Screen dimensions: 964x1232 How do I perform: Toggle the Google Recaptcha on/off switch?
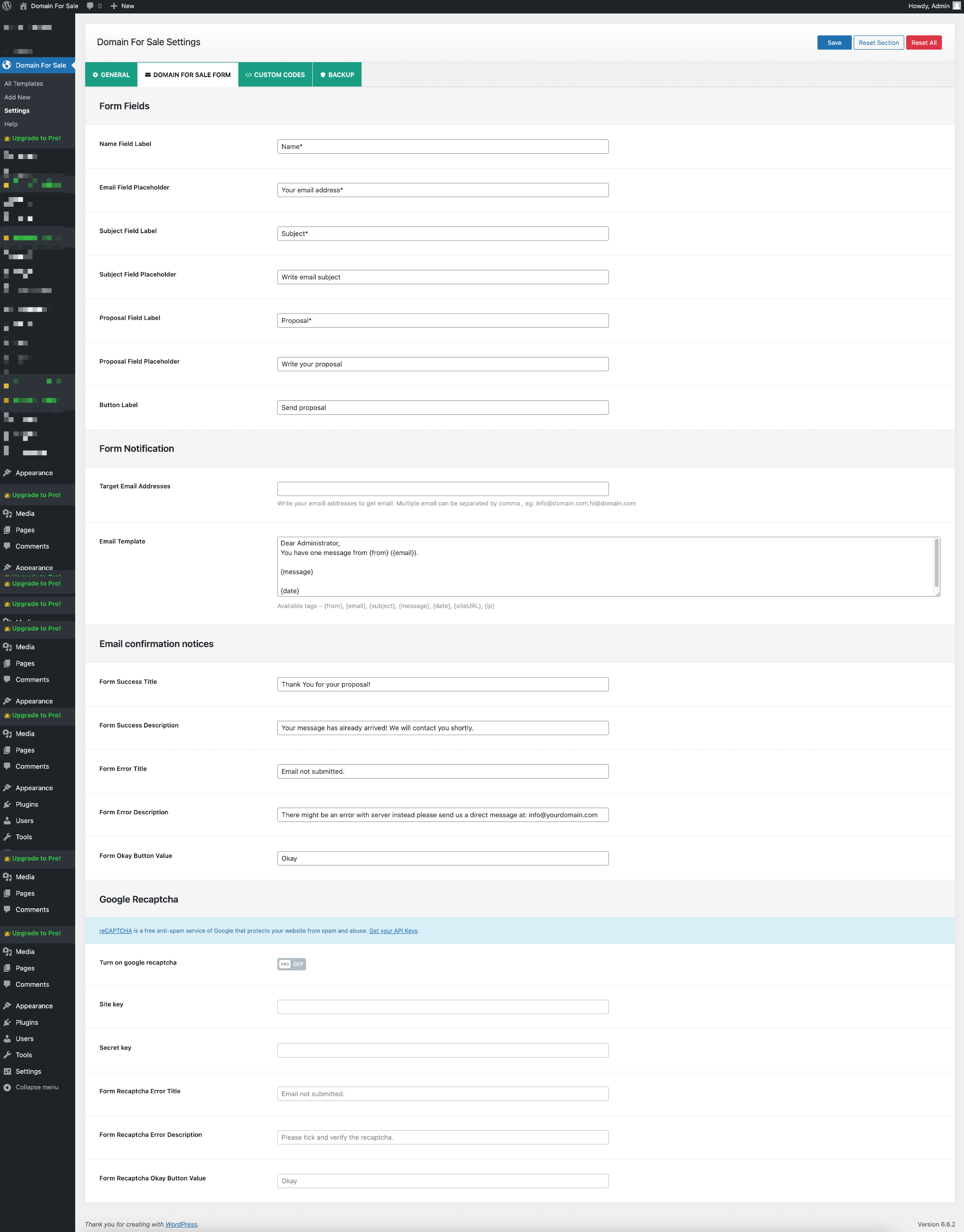point(290,964)
